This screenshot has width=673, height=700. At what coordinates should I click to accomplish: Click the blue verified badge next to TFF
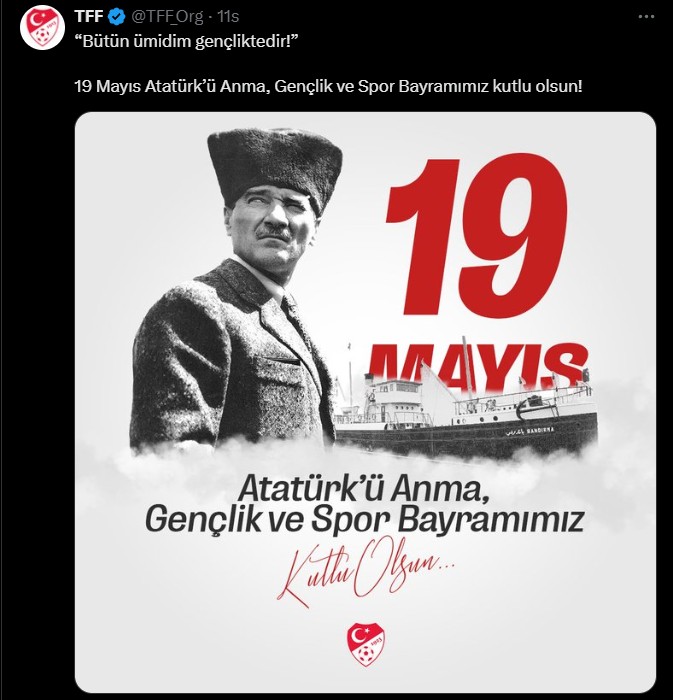[x=117, y=17]
